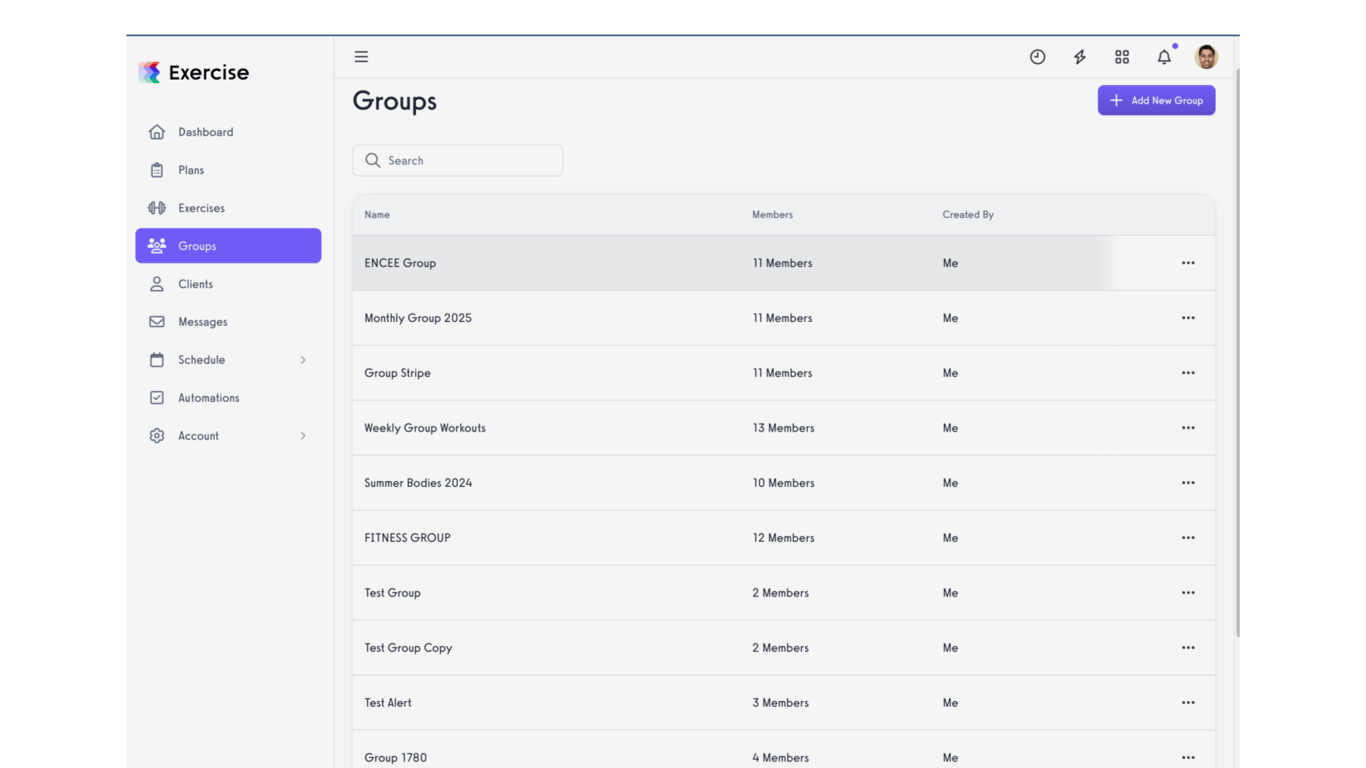Click the Account gear icon

click(156, 435)
